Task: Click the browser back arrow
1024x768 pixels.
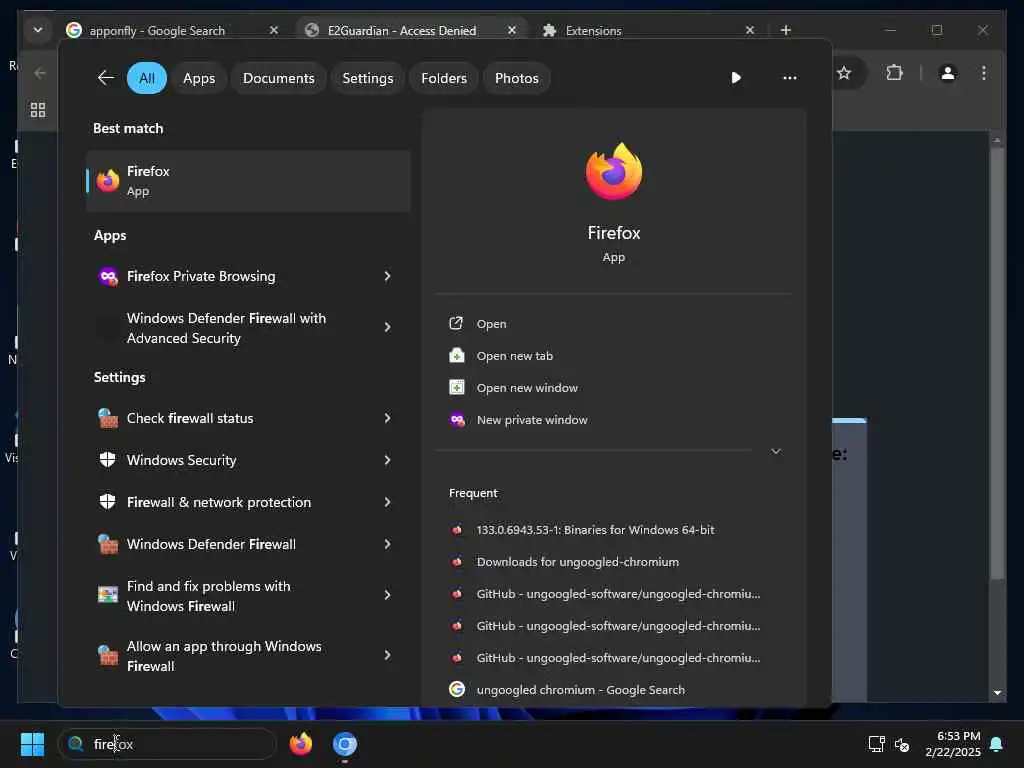Action: 40,72
